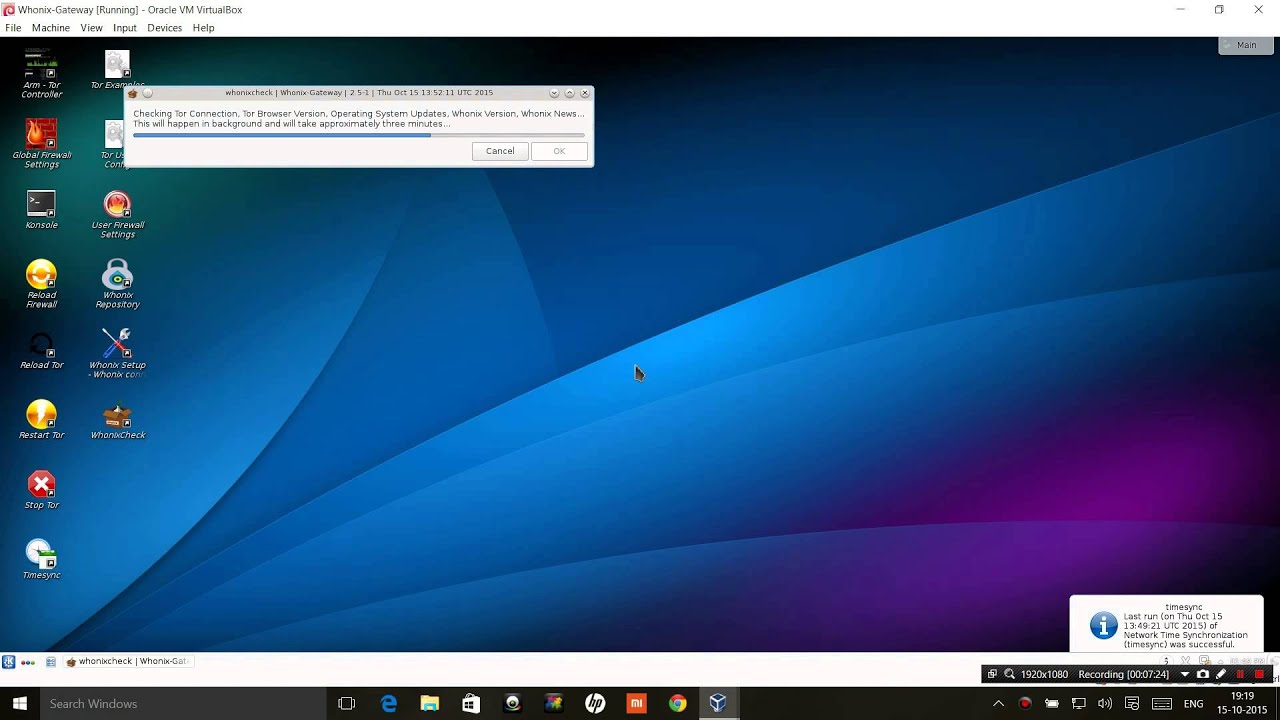The height and width of the screenshot is (720, 1280).
Task: Open VirtualBox Devices menu
Action: (165, 28)
